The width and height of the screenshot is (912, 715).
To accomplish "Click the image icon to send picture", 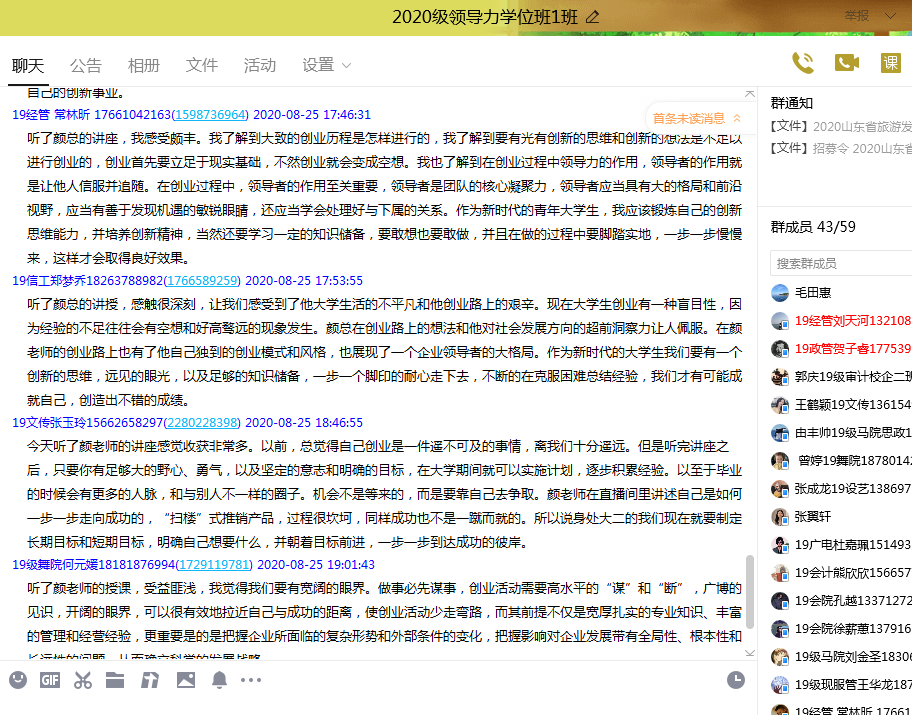I will coord(185,680).
